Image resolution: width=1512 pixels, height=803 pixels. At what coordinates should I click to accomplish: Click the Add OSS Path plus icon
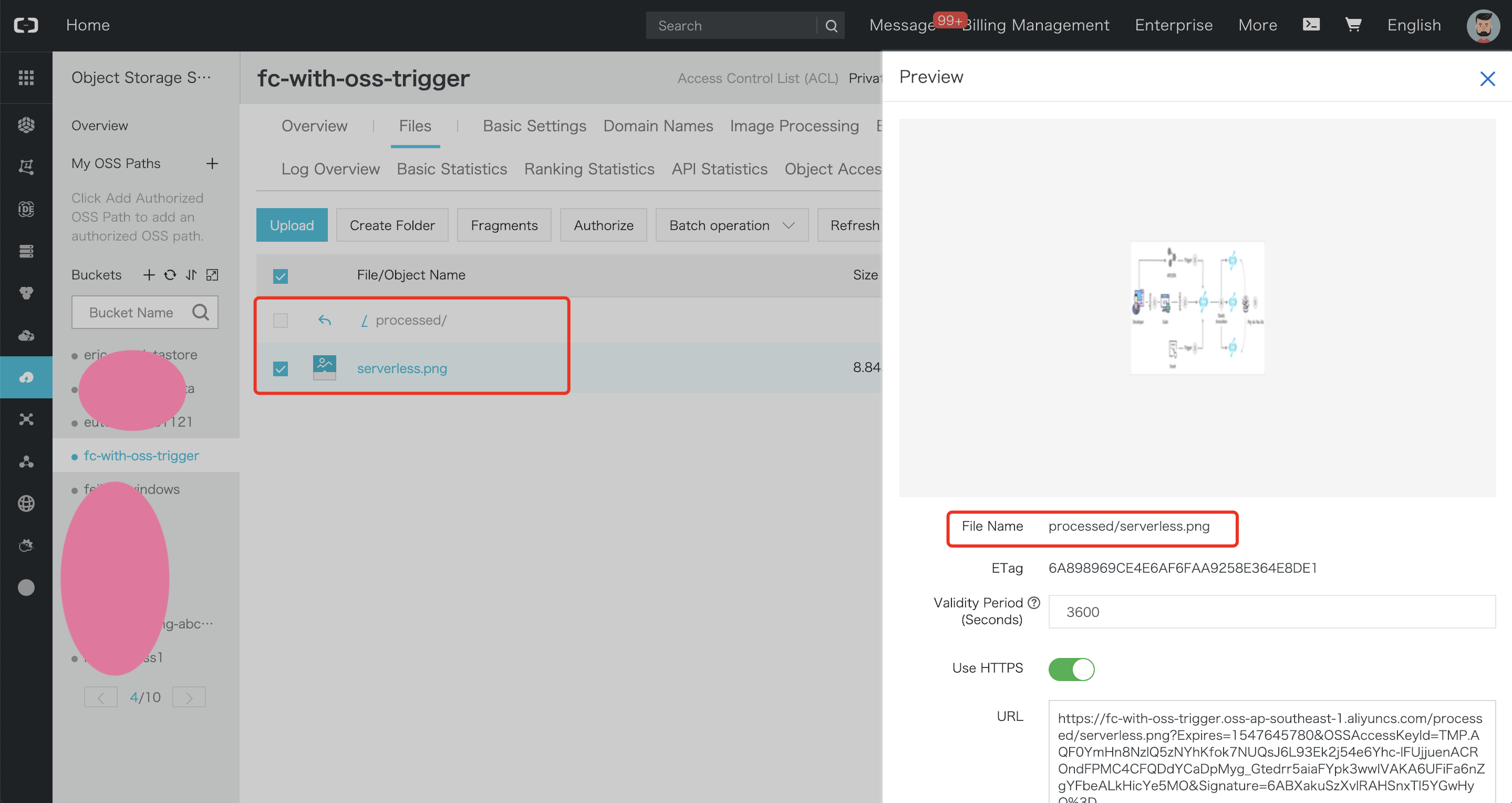(x=213, y=163)
